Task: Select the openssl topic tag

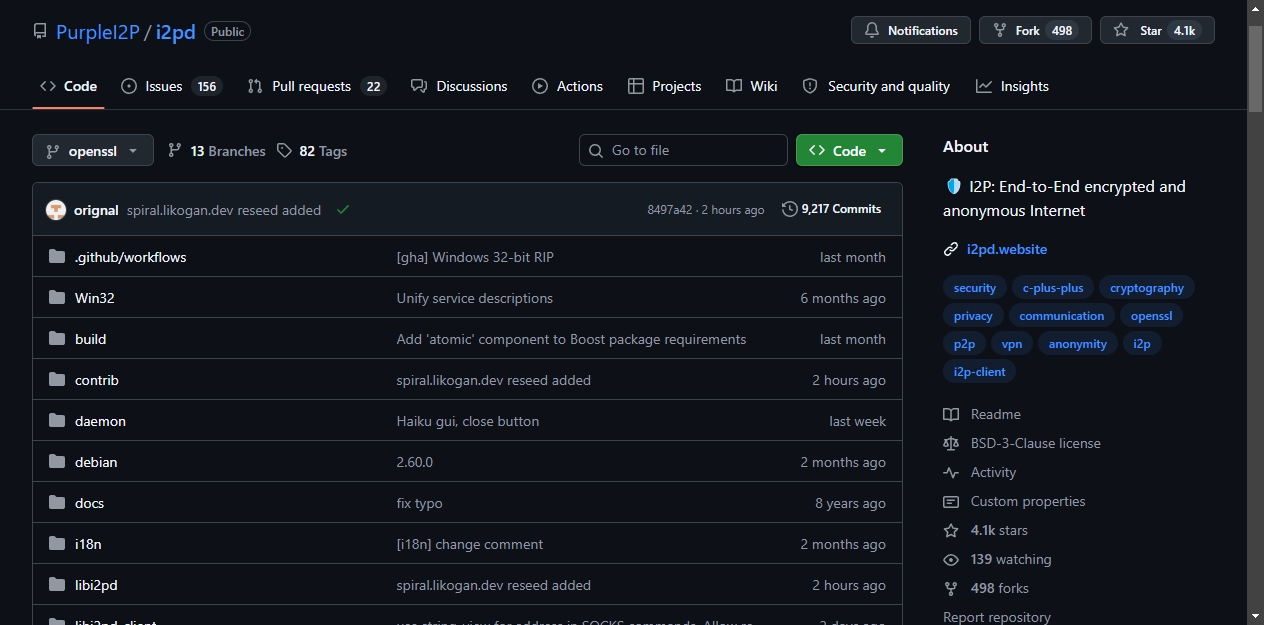Action: coord(1151,316)
